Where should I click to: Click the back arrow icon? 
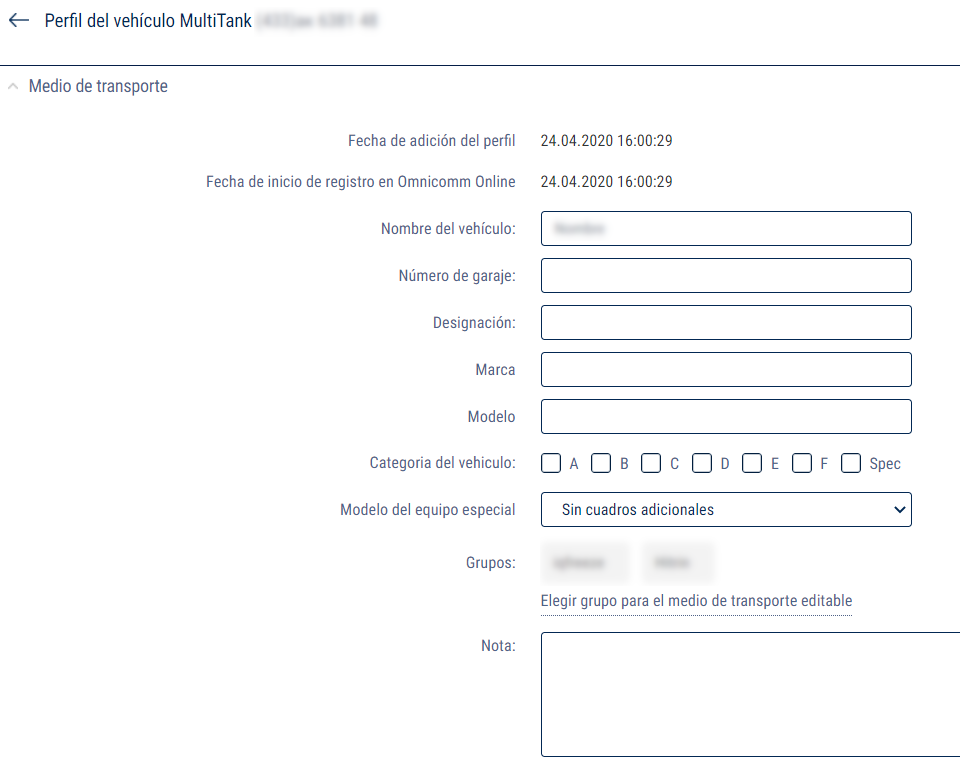pyautogui.click(x=18, y=21)
